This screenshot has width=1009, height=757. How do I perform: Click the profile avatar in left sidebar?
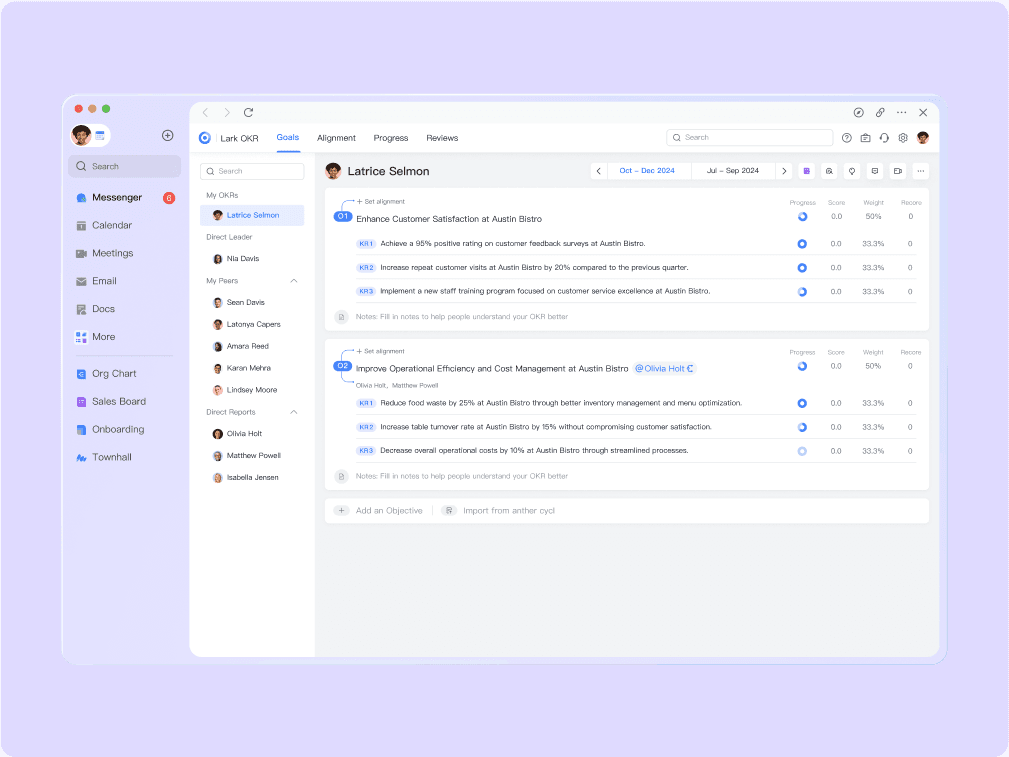[x=81, y=135]
